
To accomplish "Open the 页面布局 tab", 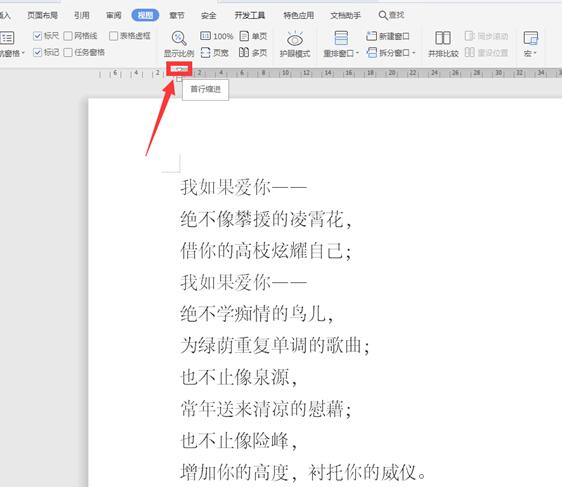I will pos(42,15).
